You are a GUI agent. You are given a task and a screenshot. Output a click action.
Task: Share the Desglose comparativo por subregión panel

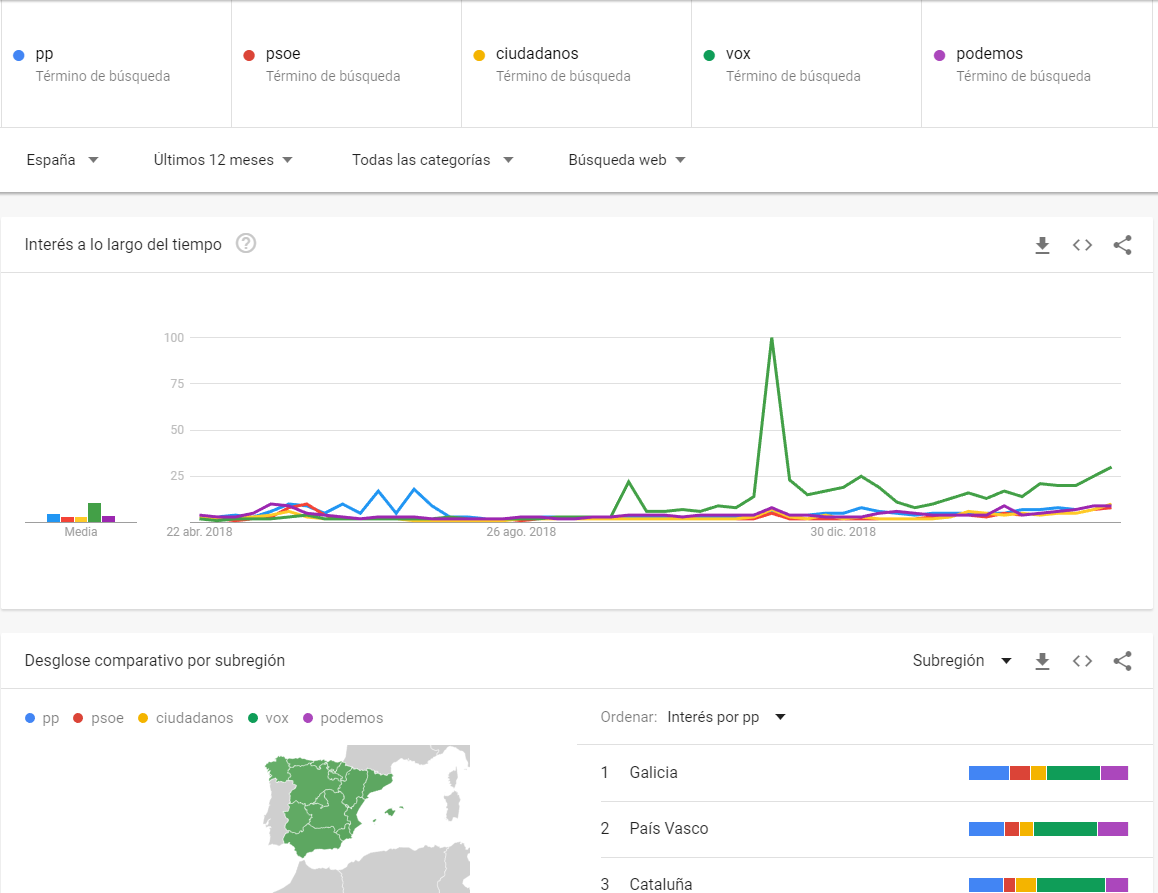pos(1122,661)
